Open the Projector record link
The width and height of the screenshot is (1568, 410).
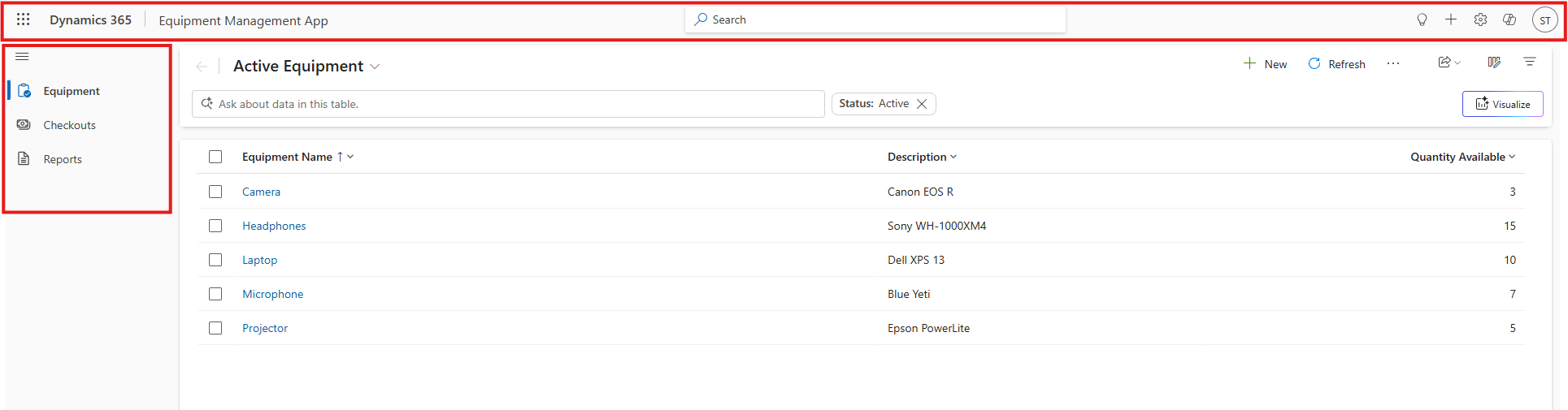tap(265, 328)
